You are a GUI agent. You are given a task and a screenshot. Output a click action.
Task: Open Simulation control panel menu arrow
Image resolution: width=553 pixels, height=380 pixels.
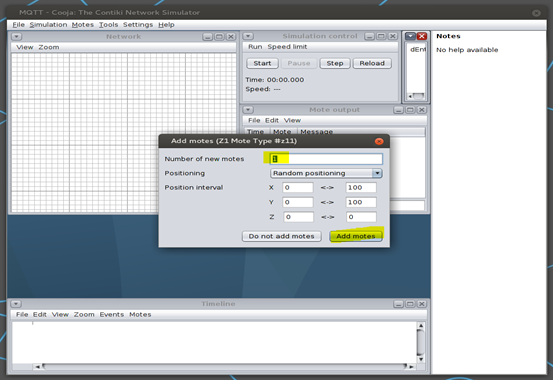coord(248,36)
